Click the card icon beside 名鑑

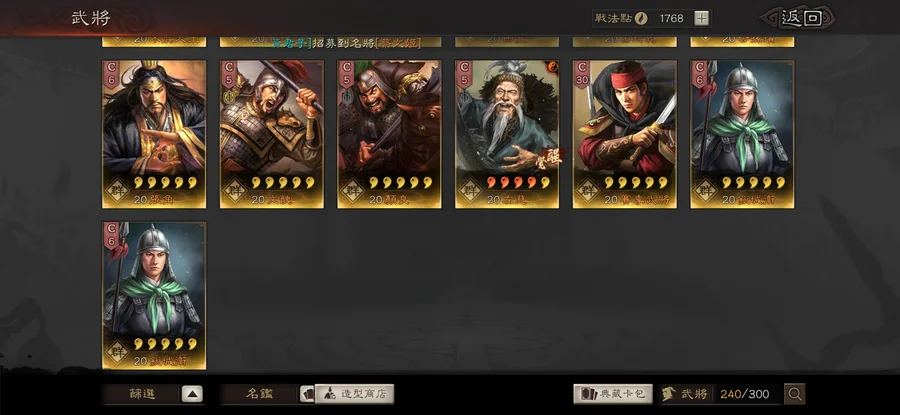pyautogui.click(x=308, y=394)
